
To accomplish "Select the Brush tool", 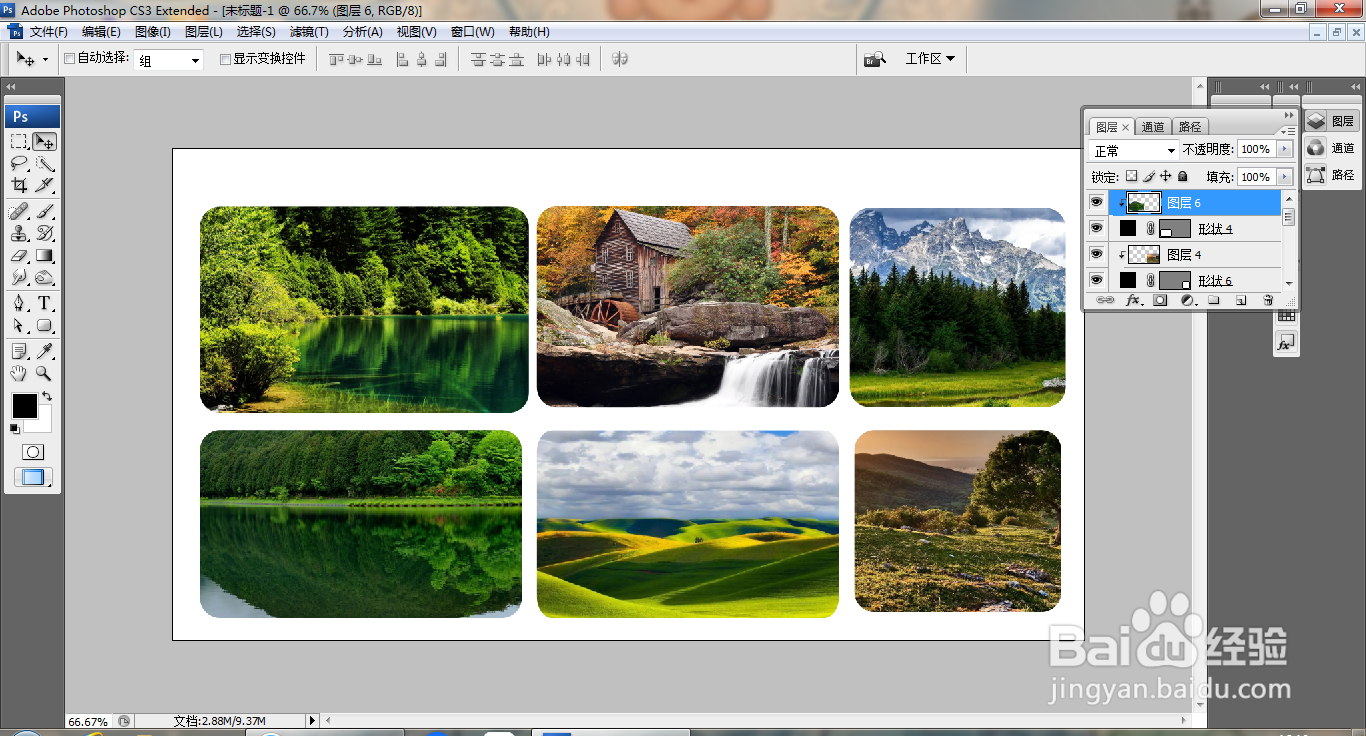I will tap(44, 211).
